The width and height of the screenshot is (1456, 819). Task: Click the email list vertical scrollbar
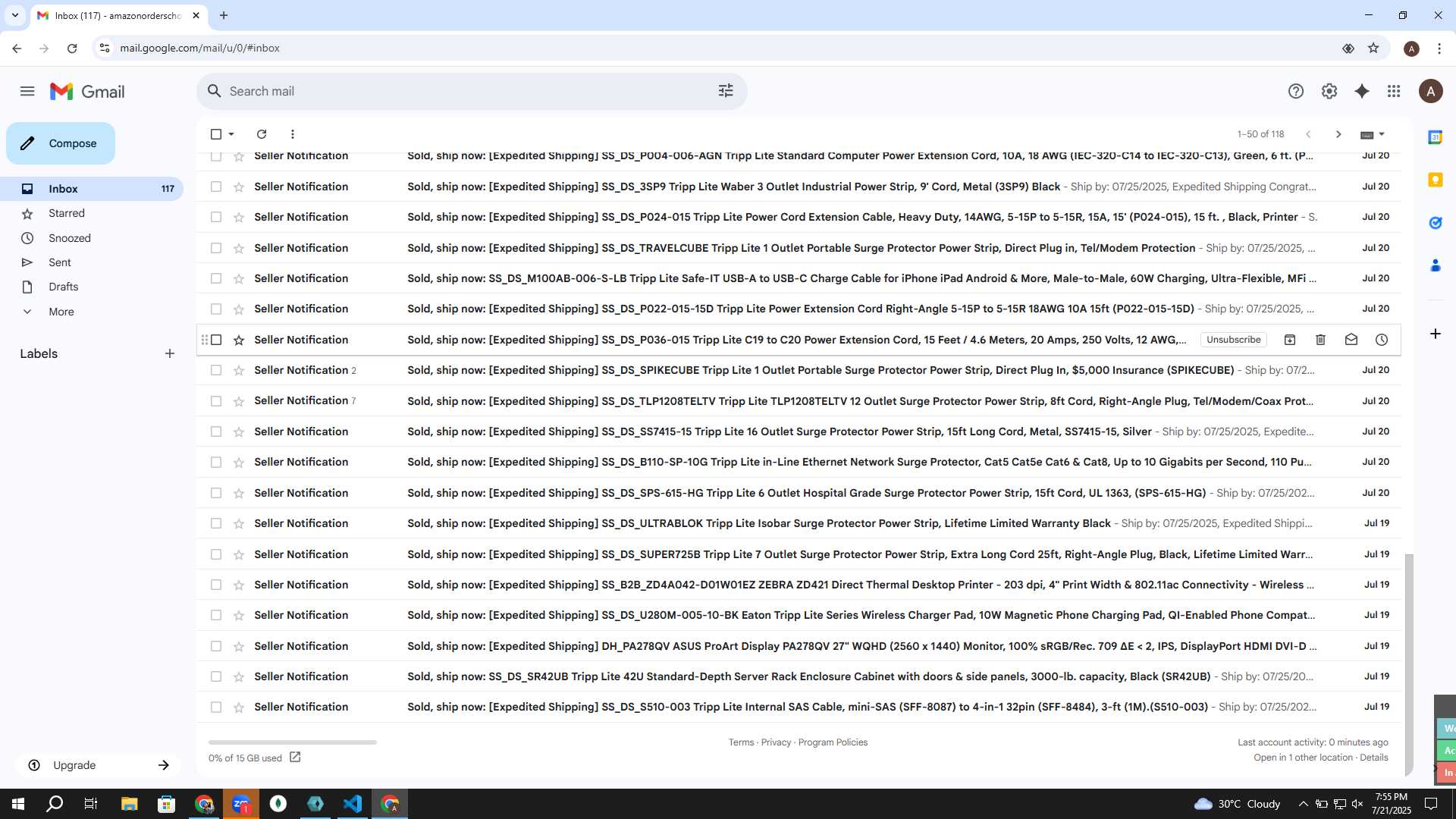pos(1409,664)
